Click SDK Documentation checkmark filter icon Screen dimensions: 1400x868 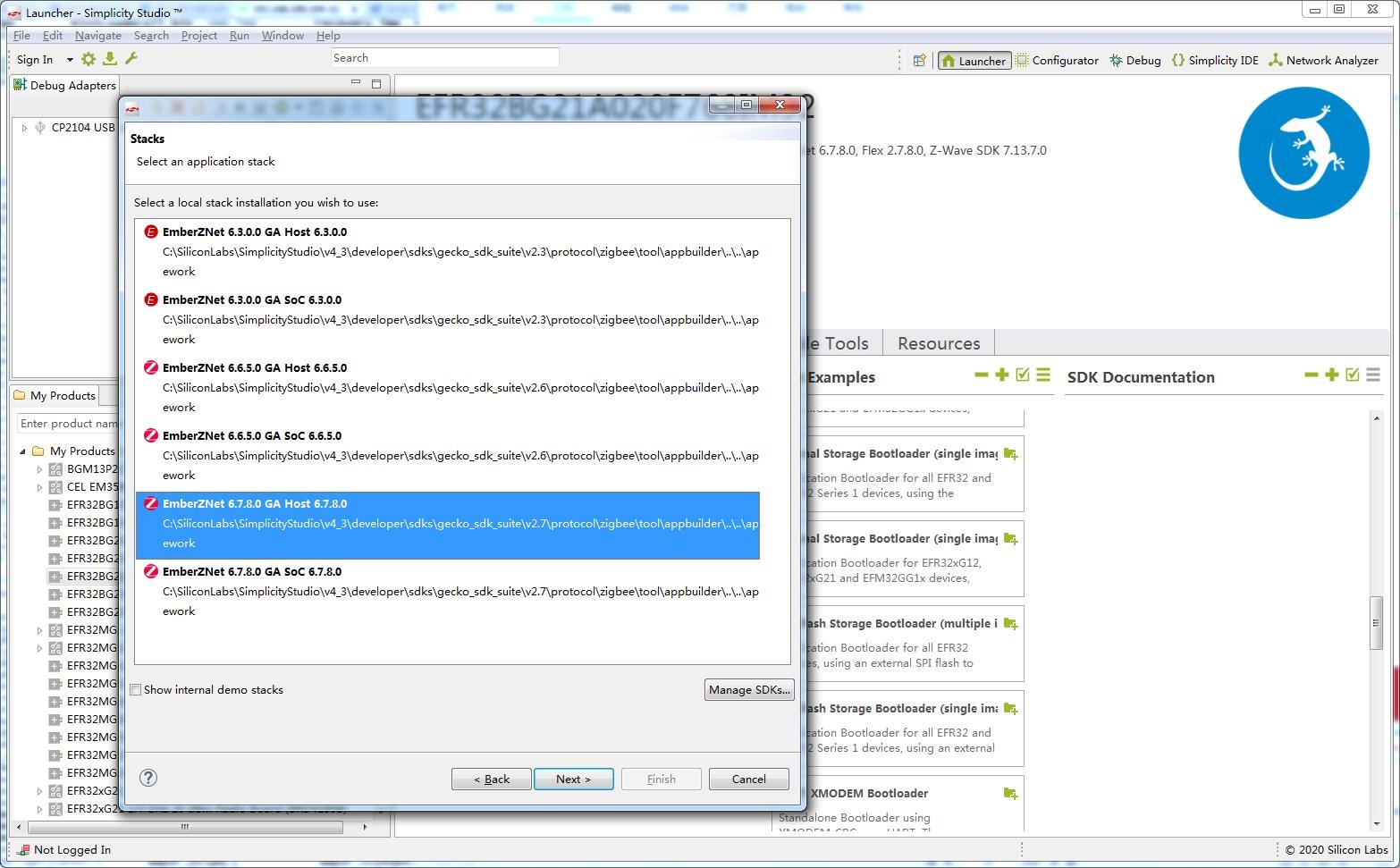pyautogui.click(x=1353, y=375)
